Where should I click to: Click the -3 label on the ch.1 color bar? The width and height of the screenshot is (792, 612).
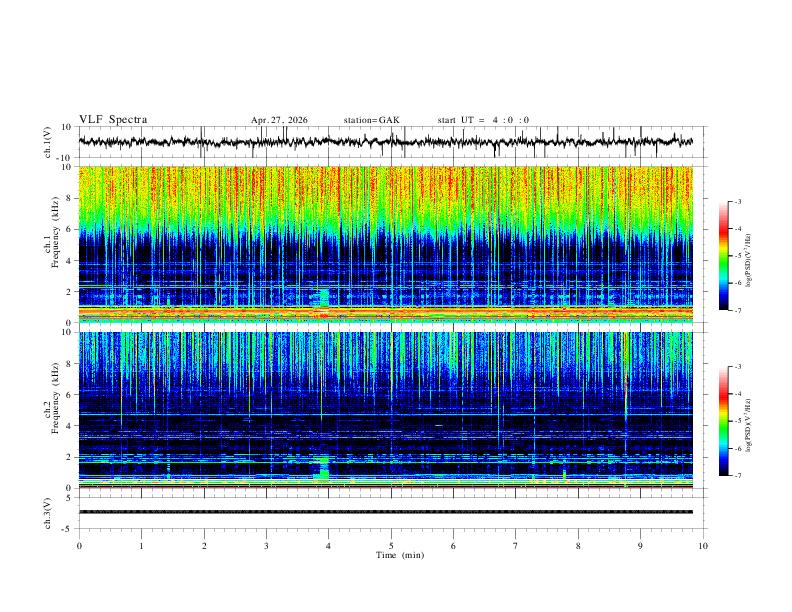point(737,202)
